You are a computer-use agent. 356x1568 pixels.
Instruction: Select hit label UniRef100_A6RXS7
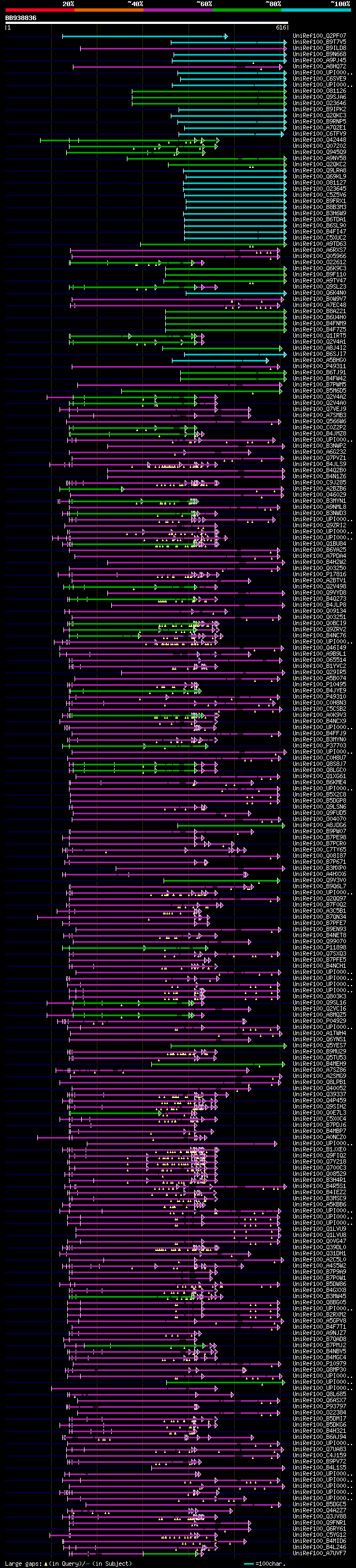[319, 250]
